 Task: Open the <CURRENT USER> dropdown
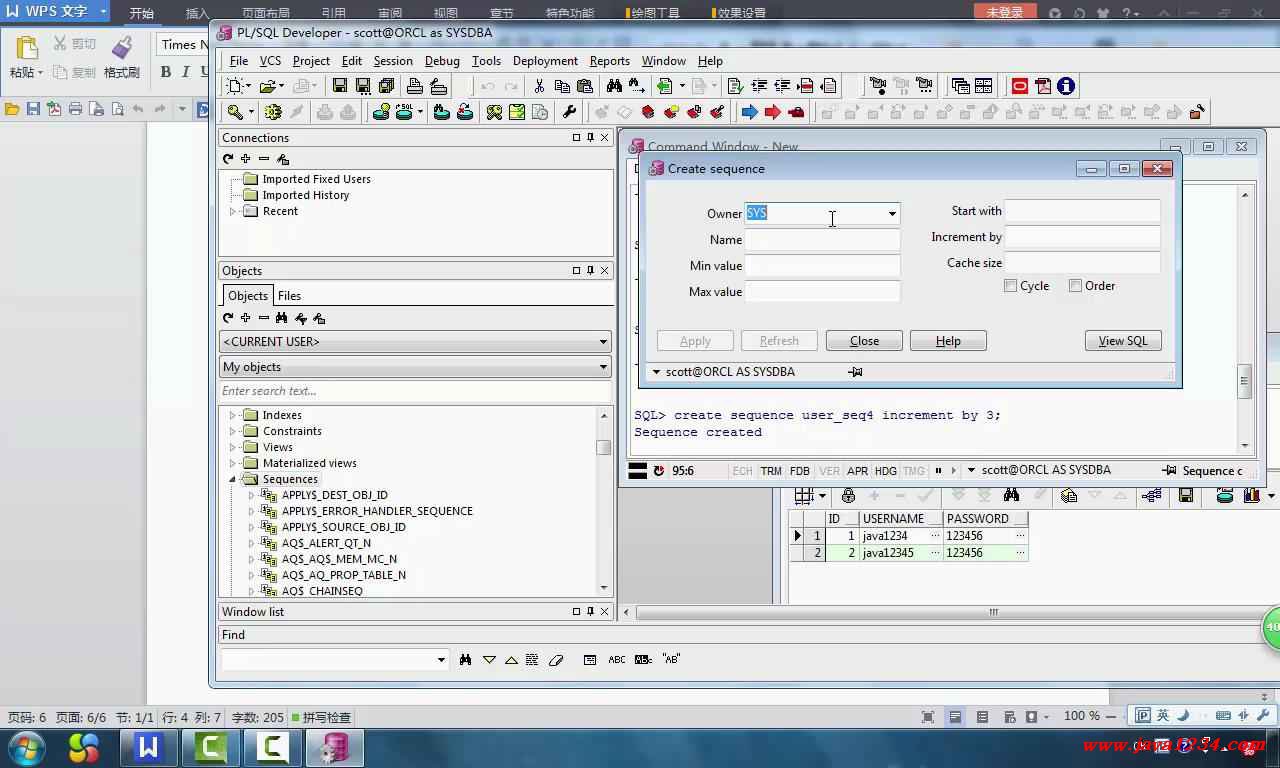(603, 342)
